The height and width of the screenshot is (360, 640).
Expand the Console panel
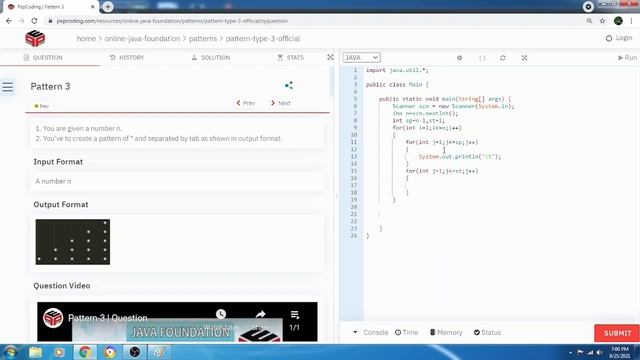click(x=371, y=332)
